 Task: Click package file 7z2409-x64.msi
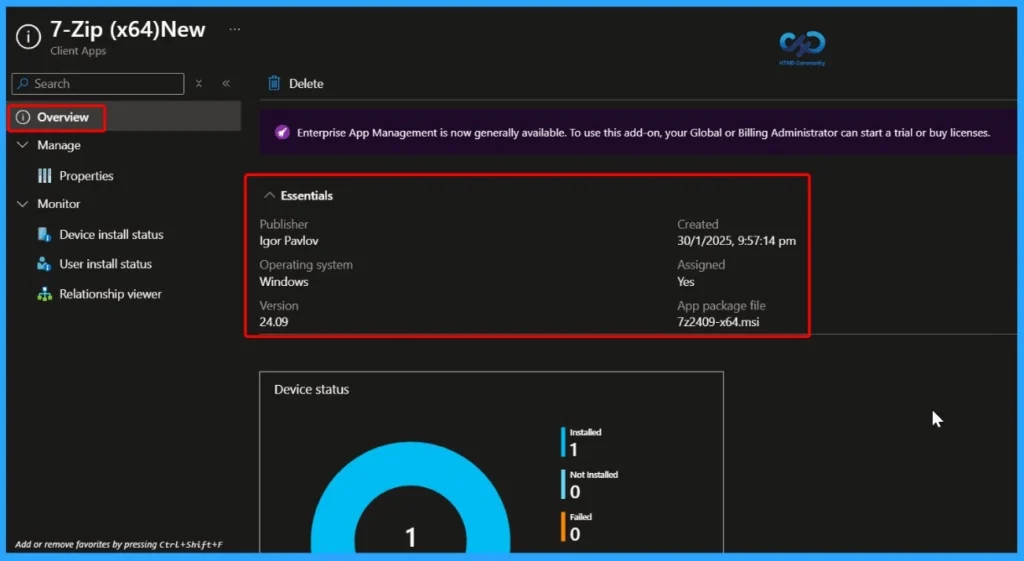coord(718,321)
